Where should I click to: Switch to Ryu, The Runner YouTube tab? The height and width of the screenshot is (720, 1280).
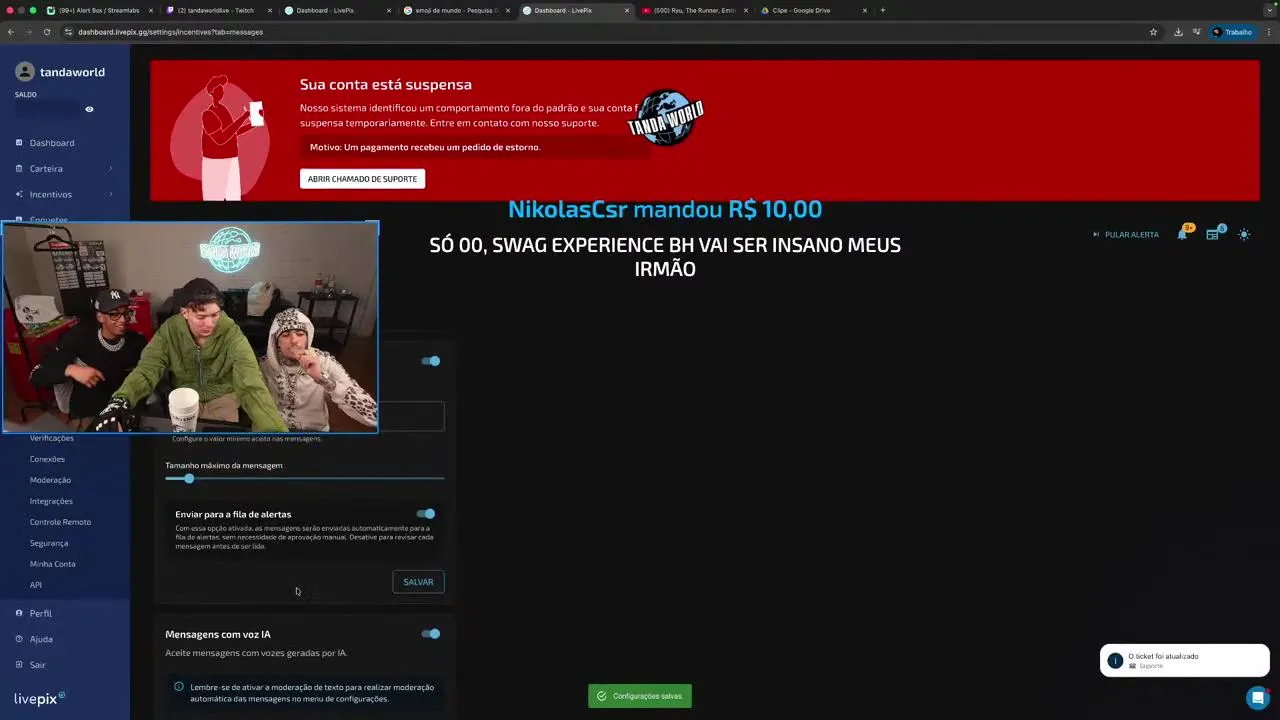click(x=693, y=10)
